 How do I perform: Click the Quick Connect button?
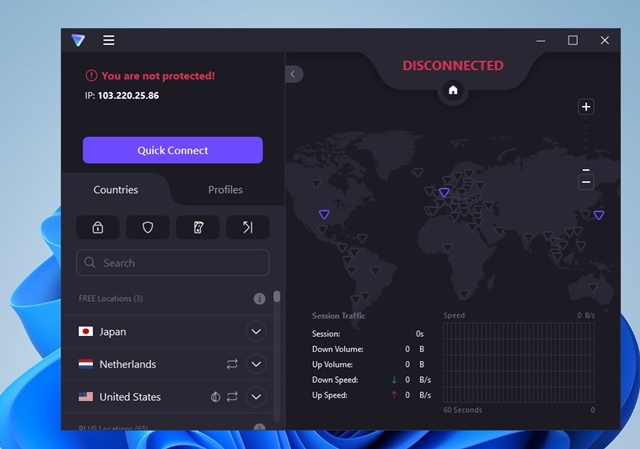(173, 150)
